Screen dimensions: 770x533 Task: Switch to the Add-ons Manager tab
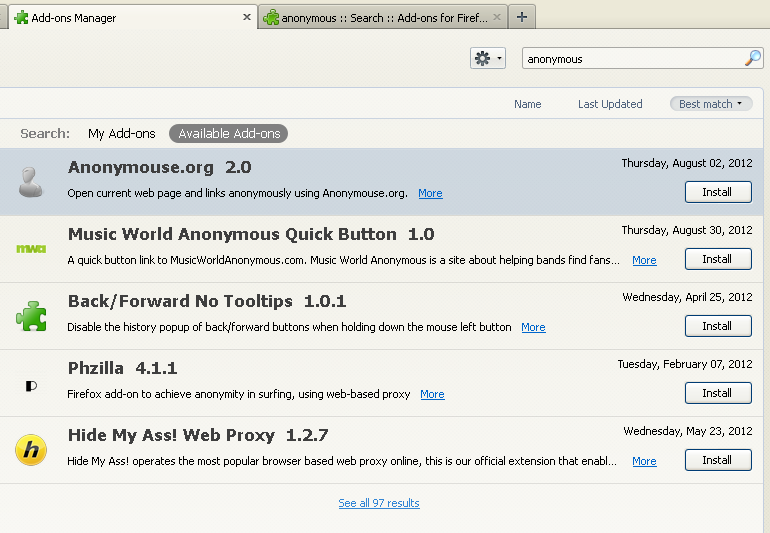pos(120,17)
